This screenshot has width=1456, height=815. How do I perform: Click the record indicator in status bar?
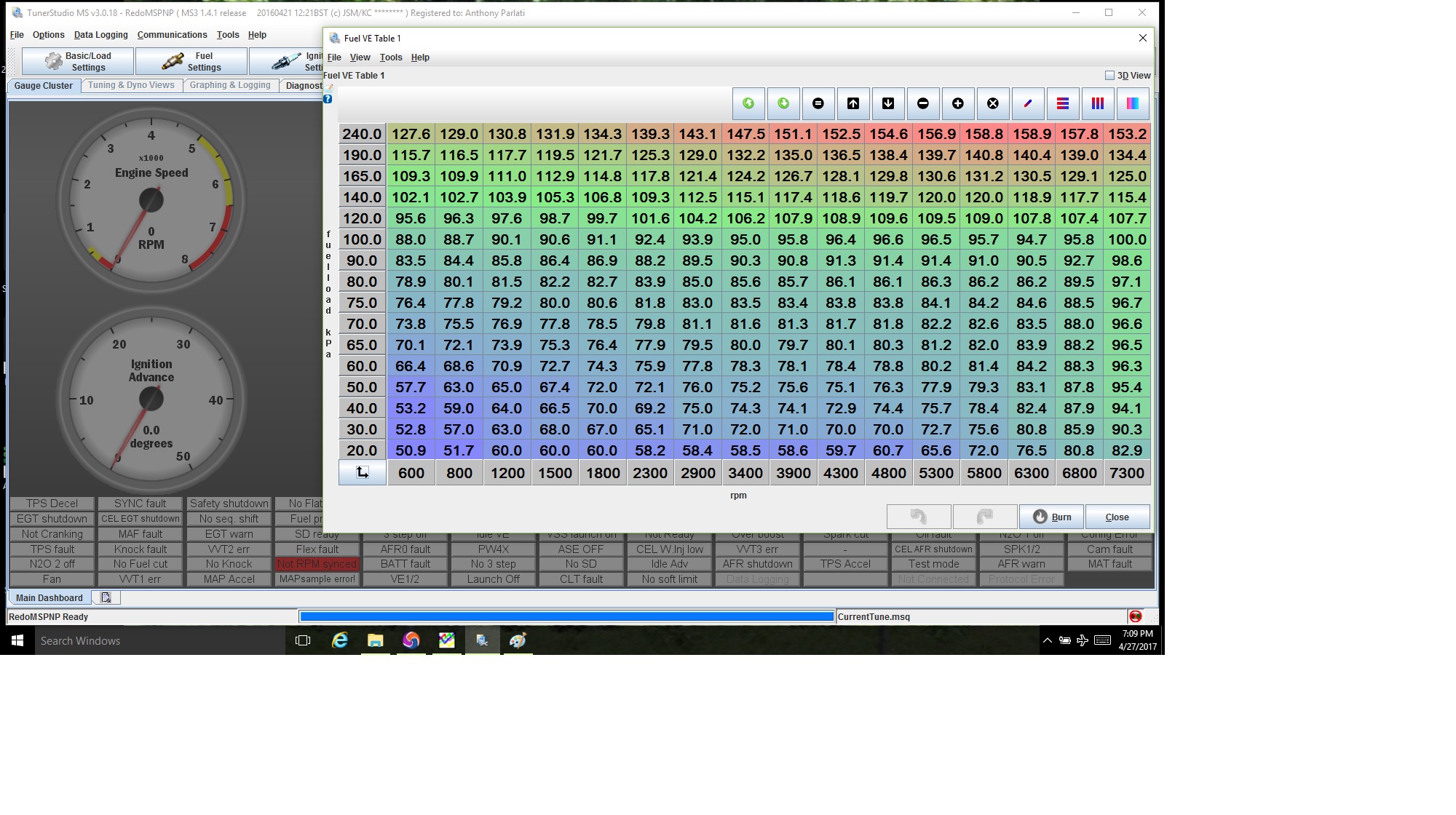1135,616
